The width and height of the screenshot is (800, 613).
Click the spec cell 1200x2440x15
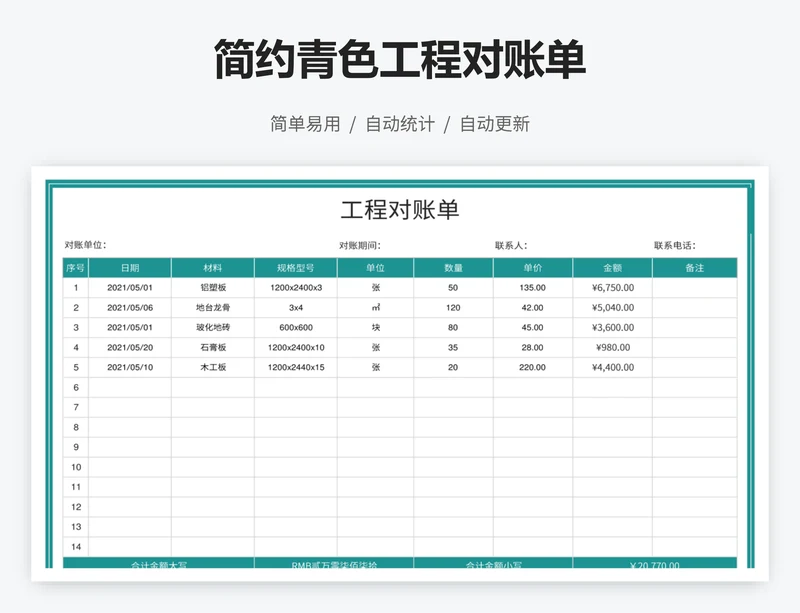click(x=296, y=367)
